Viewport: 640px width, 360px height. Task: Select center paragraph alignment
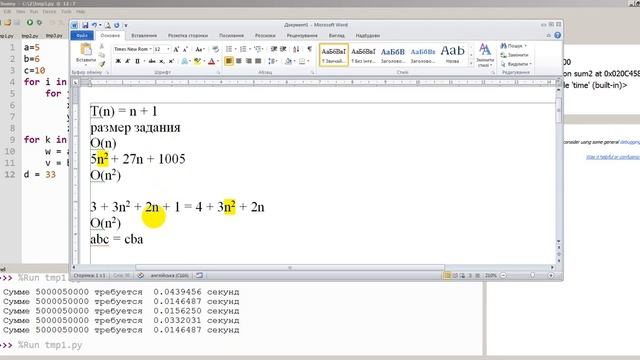click(x=239, y=61)
